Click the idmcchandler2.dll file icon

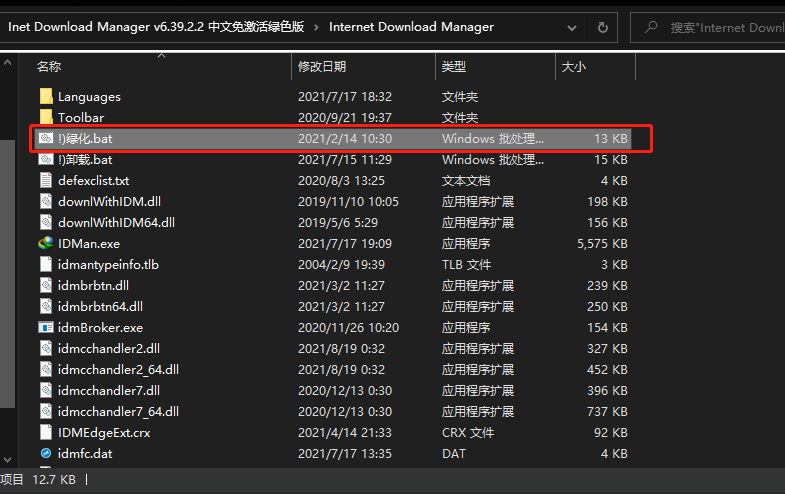(46, 348)
